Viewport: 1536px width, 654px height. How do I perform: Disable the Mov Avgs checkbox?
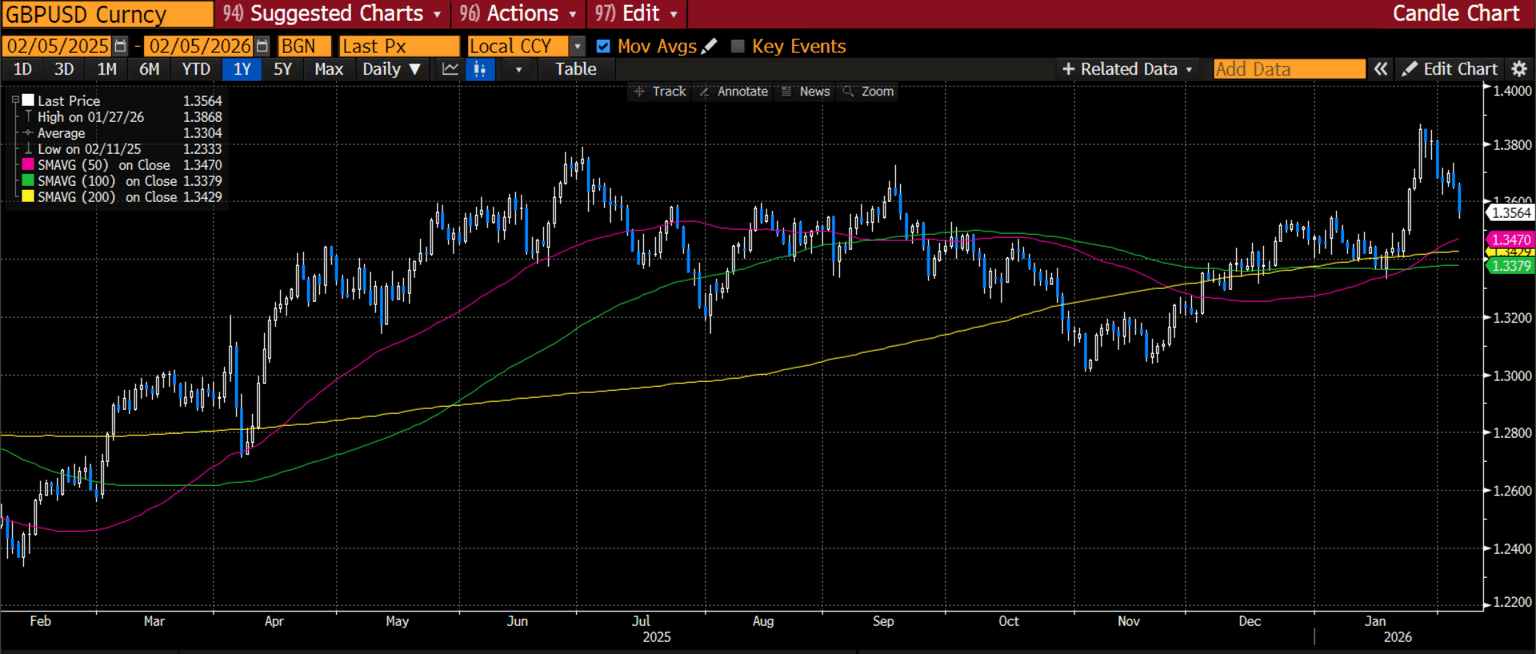point(603,46)
